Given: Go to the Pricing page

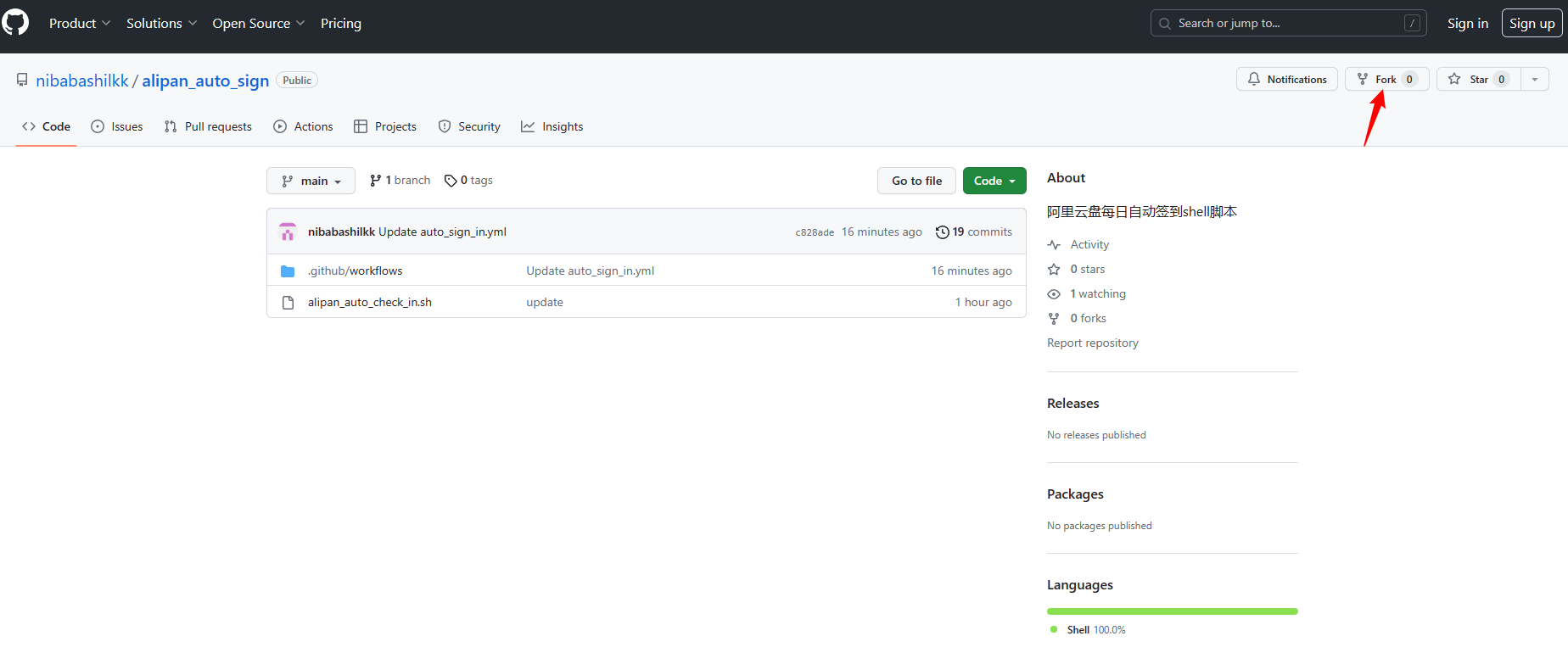Looking at the screenshot, I should [x=341, y=24].
